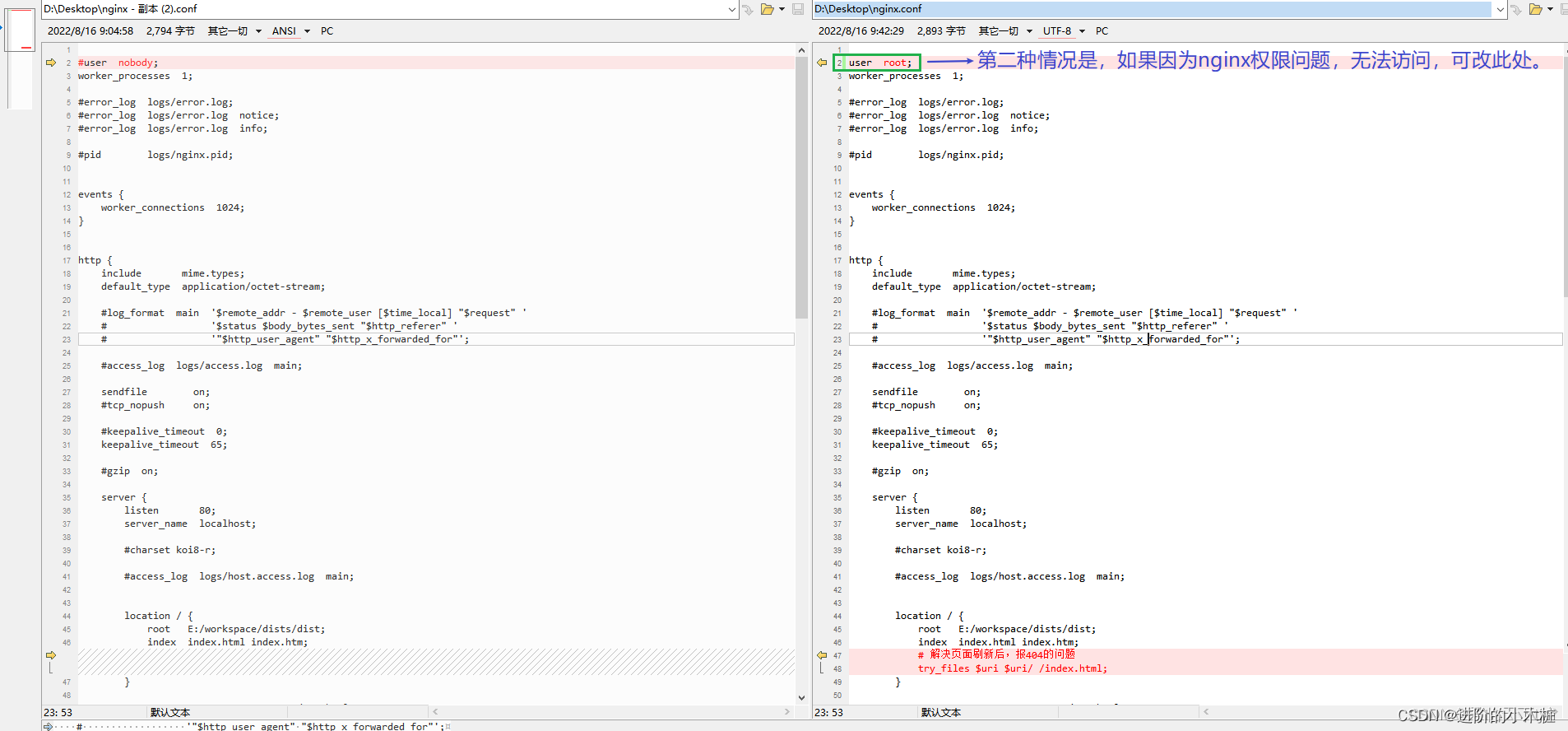The image size is (1568, 731).
Task: Click '#pid logs/nginx.pid;' in right pane
Action: (x=926, y=155)
